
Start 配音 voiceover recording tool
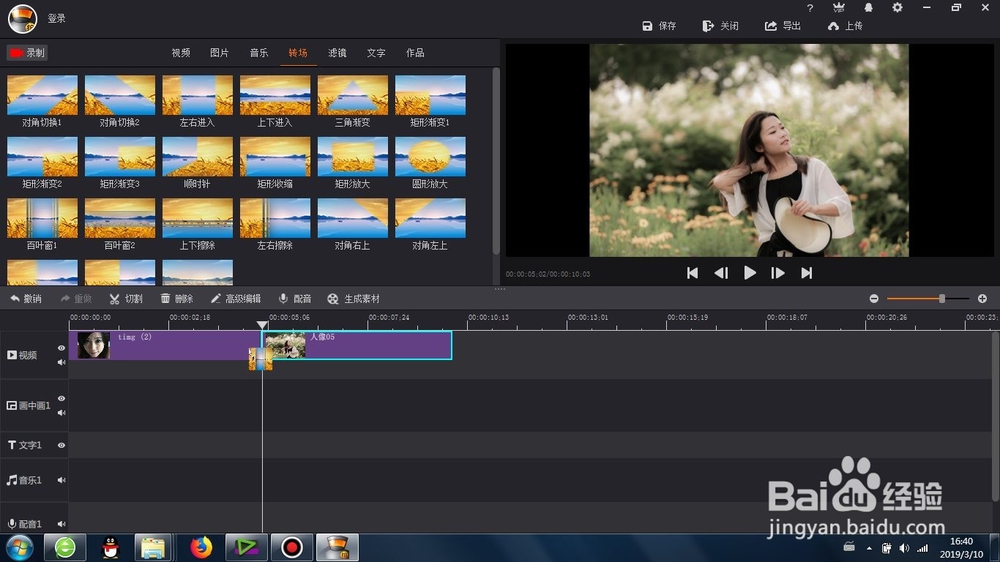click(x=295, y=299)
